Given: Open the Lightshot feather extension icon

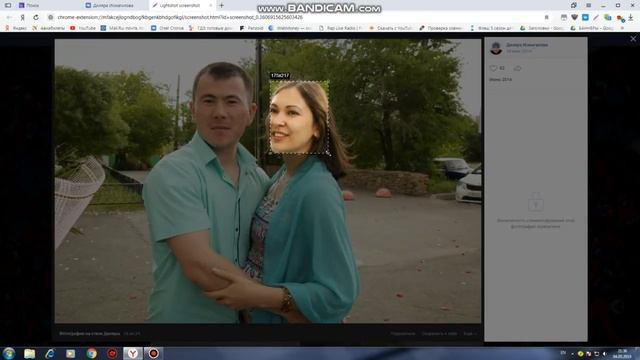Looking at the screenshot, I should [x=596, y=18].
